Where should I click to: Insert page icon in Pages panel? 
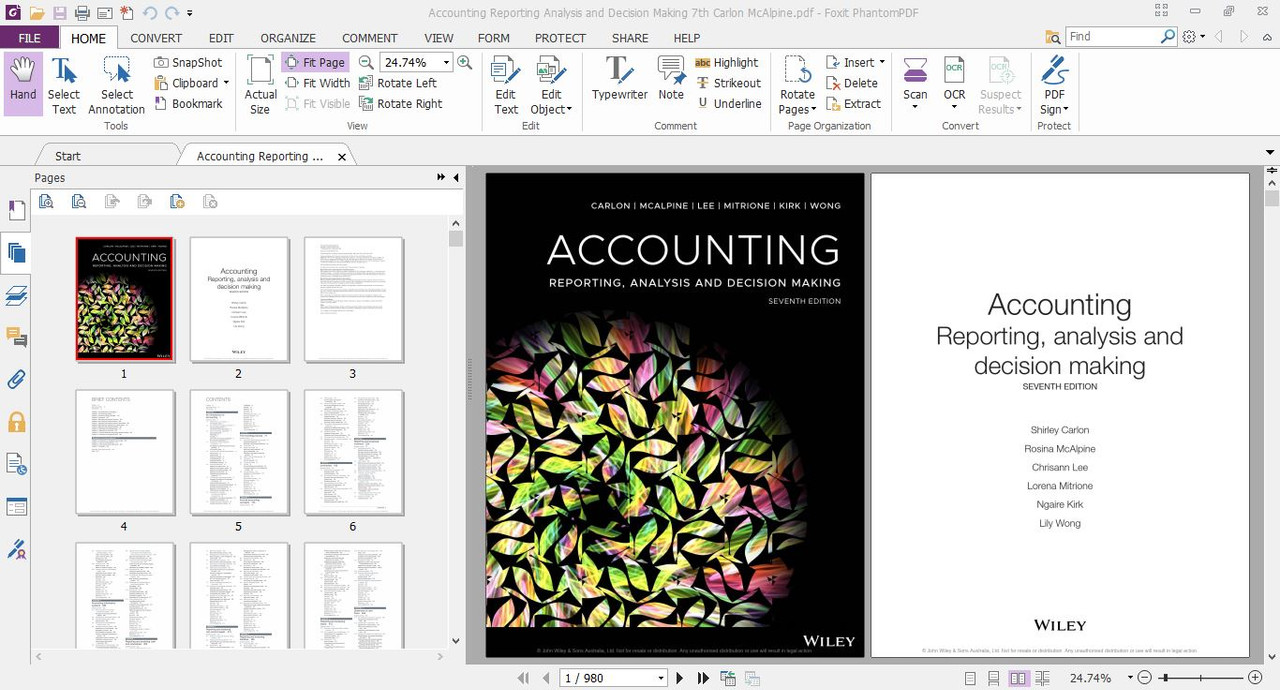pos(177,202)
